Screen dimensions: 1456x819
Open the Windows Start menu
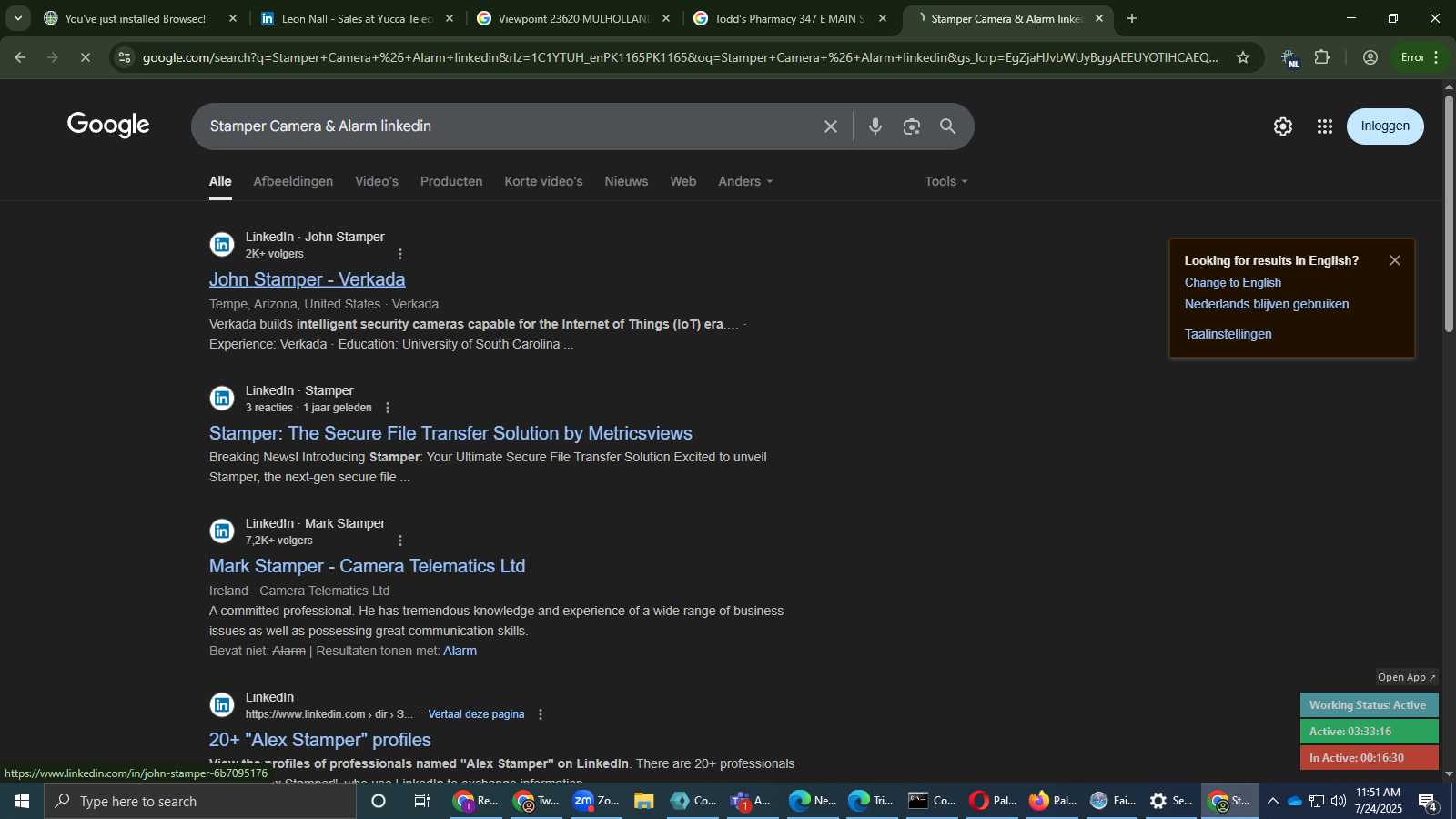(x=22, y=801)
